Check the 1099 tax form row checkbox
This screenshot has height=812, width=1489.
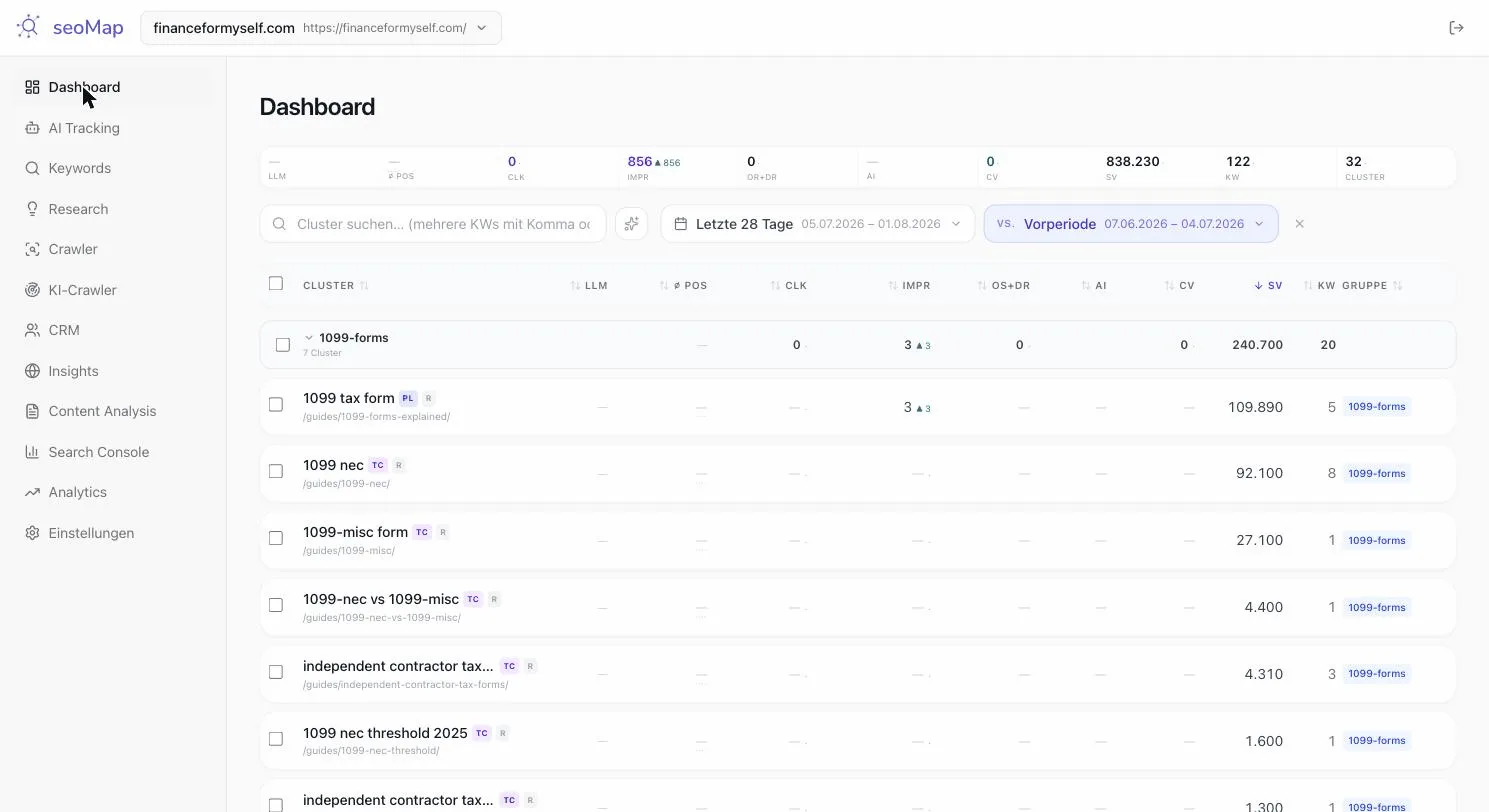click(x=276, y=404)
